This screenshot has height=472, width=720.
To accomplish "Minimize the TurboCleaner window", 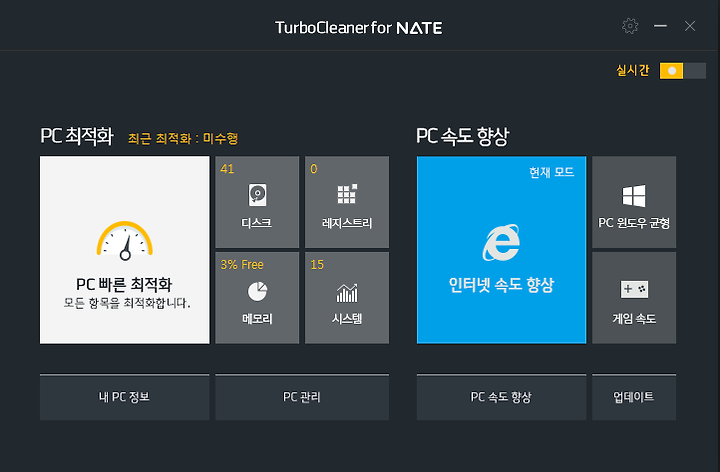I will [x=660, y=26].
